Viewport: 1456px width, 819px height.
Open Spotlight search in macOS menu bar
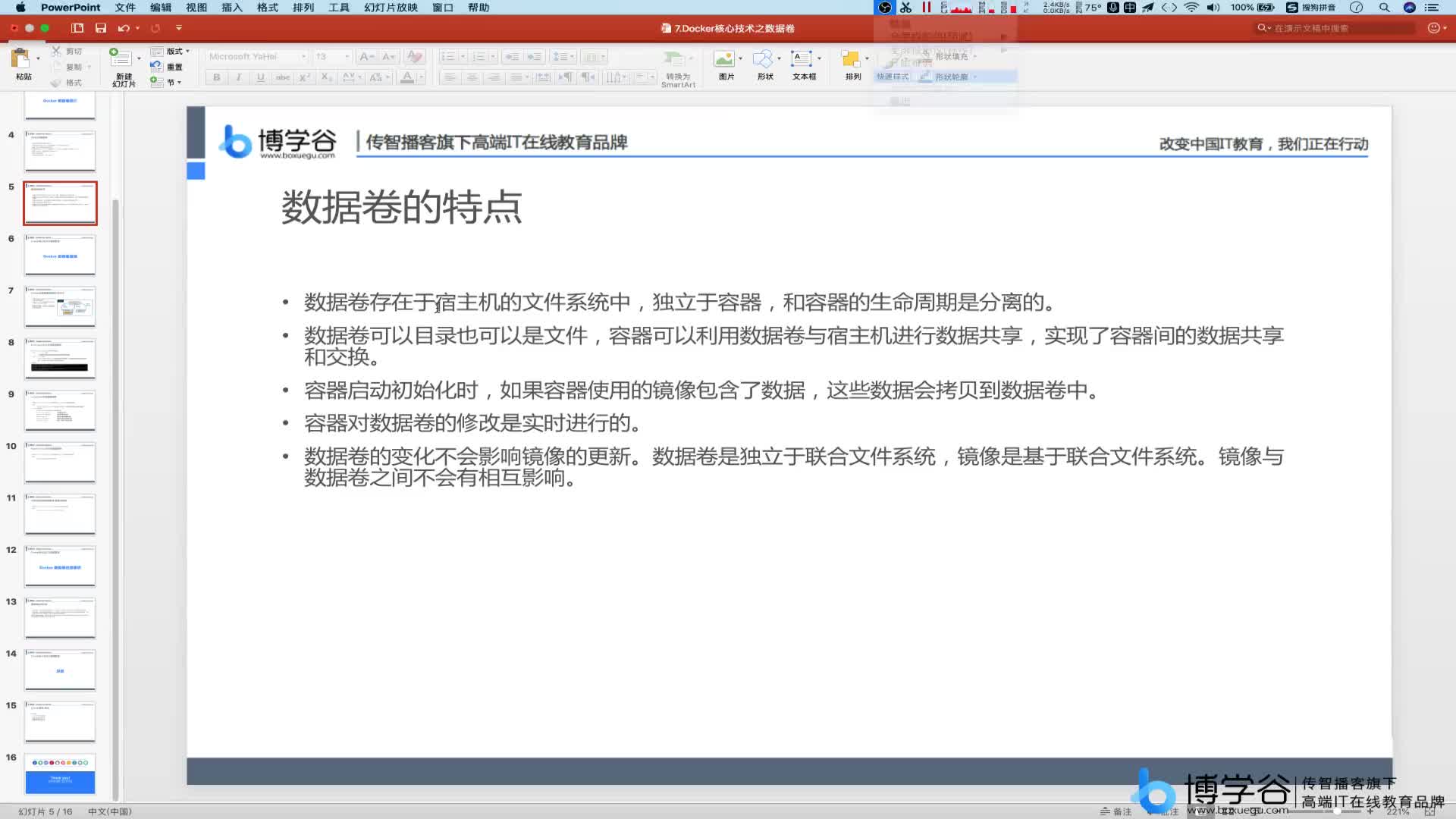1385,8
